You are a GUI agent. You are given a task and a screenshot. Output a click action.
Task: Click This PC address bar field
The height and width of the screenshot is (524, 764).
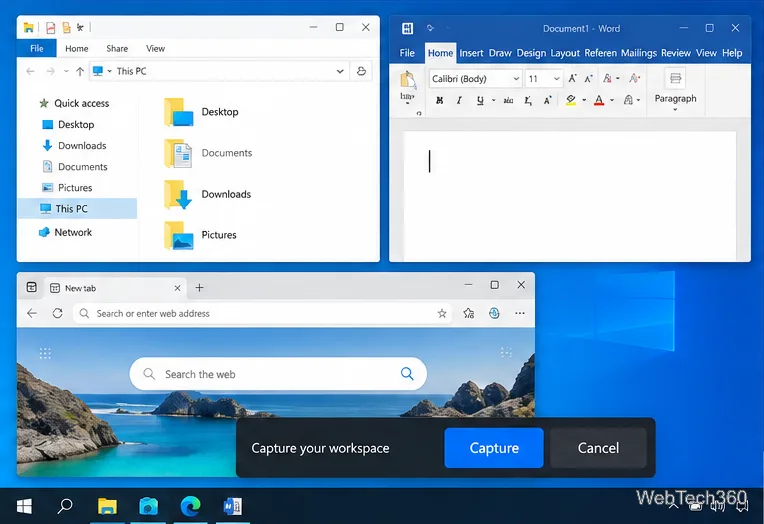coord(219,71)
